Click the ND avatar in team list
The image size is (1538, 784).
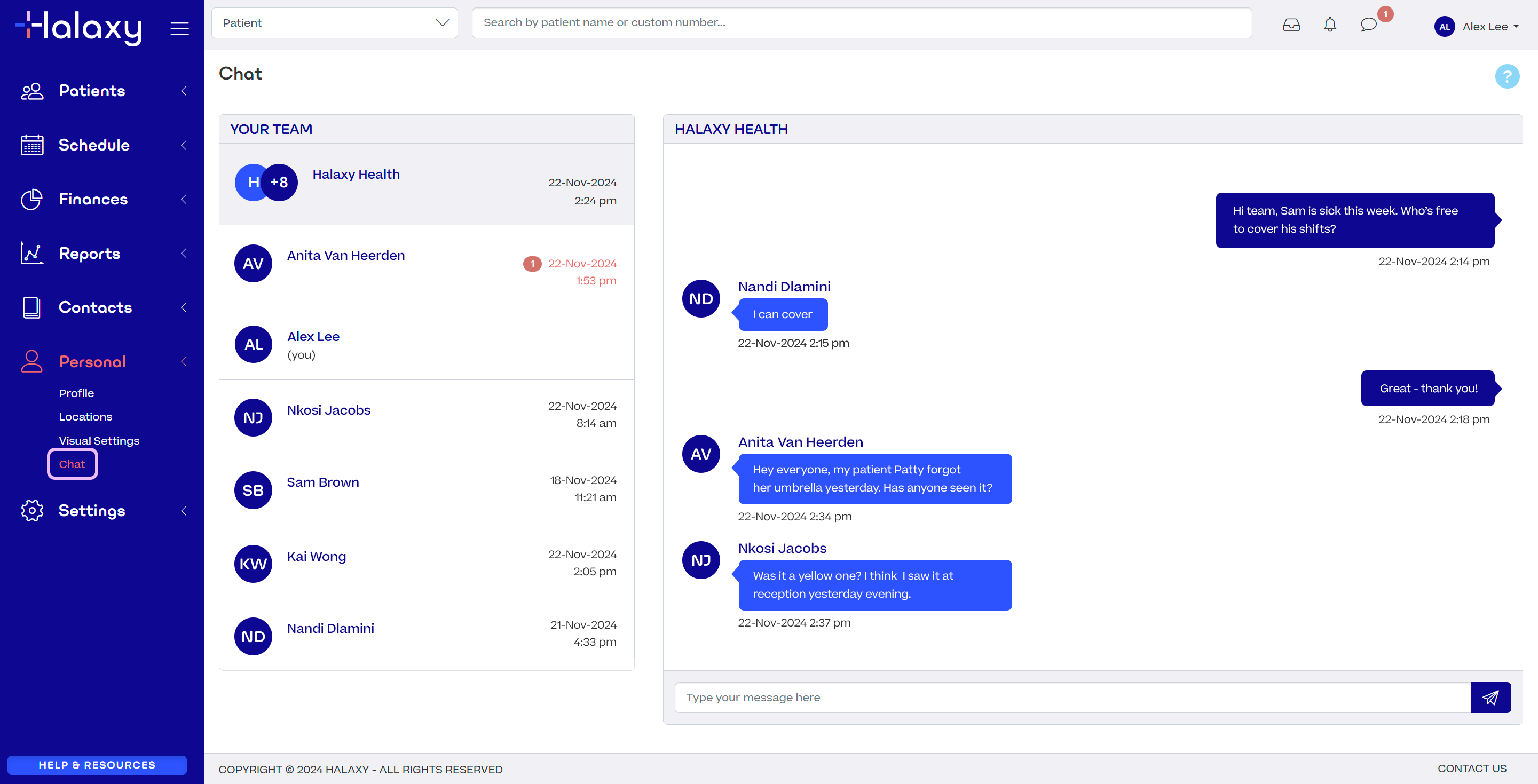(253, 637)
